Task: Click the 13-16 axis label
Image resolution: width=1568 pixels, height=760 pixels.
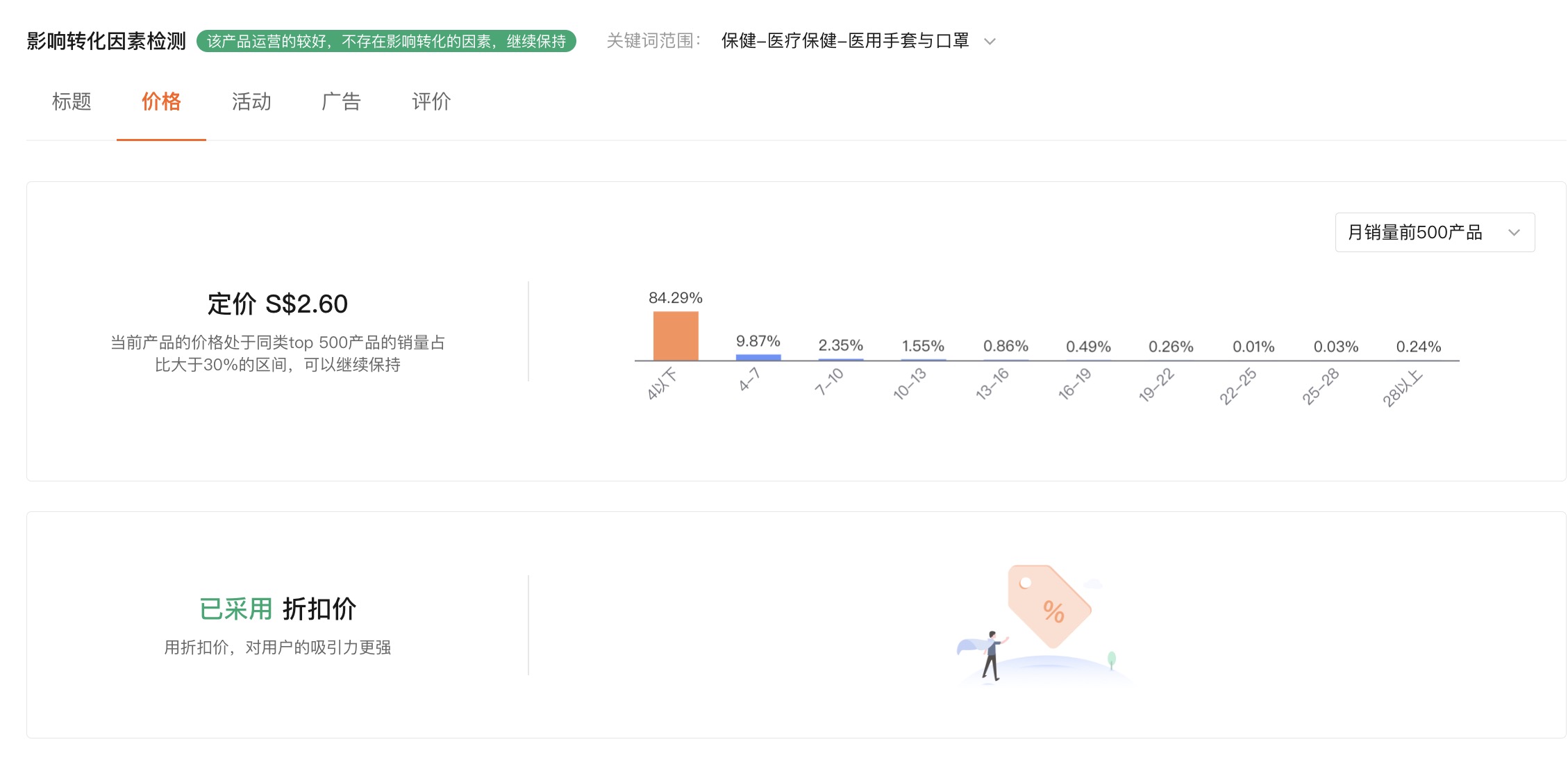Action: pyautogui.click(x=992, y=384)
